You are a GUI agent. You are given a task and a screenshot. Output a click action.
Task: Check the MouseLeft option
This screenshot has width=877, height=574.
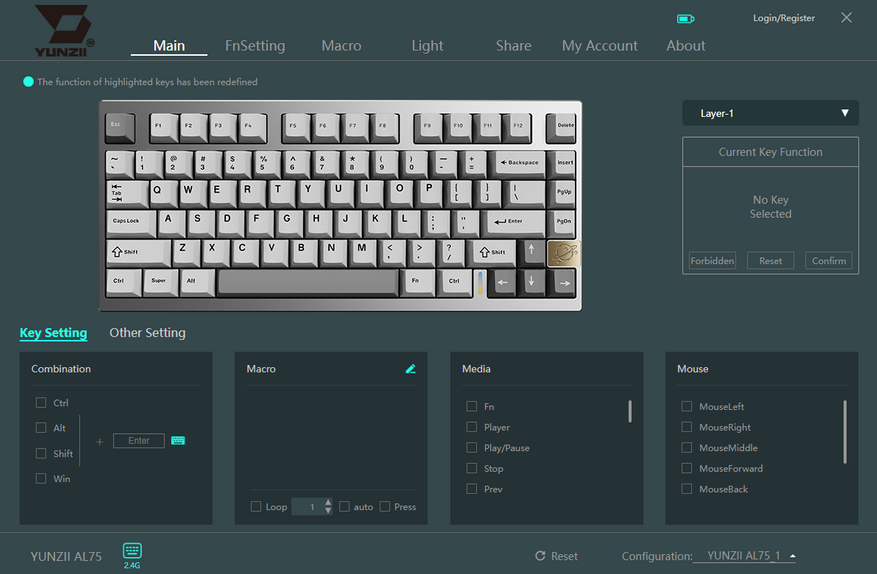click(687, 406)
